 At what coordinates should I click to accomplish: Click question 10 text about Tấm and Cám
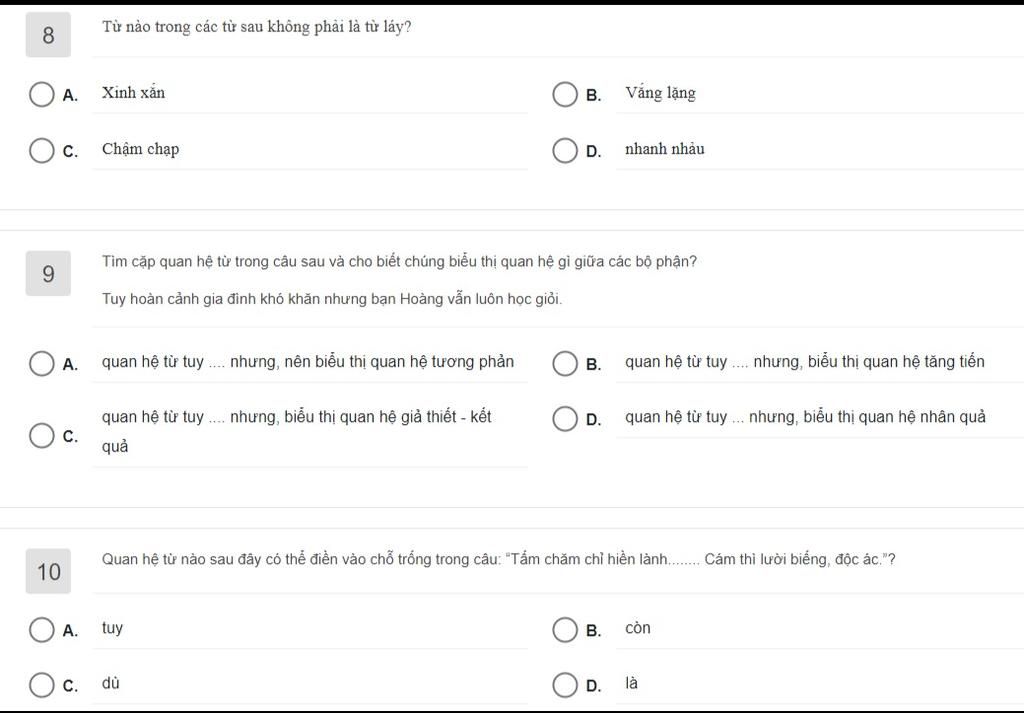(499, 560)
